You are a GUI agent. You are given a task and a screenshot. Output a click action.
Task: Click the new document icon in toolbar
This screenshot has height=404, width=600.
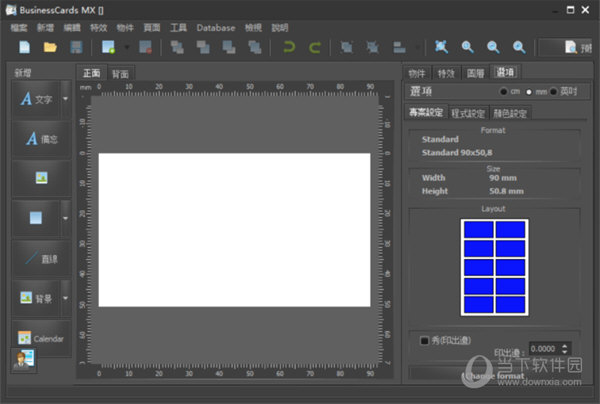click(23, 47)
